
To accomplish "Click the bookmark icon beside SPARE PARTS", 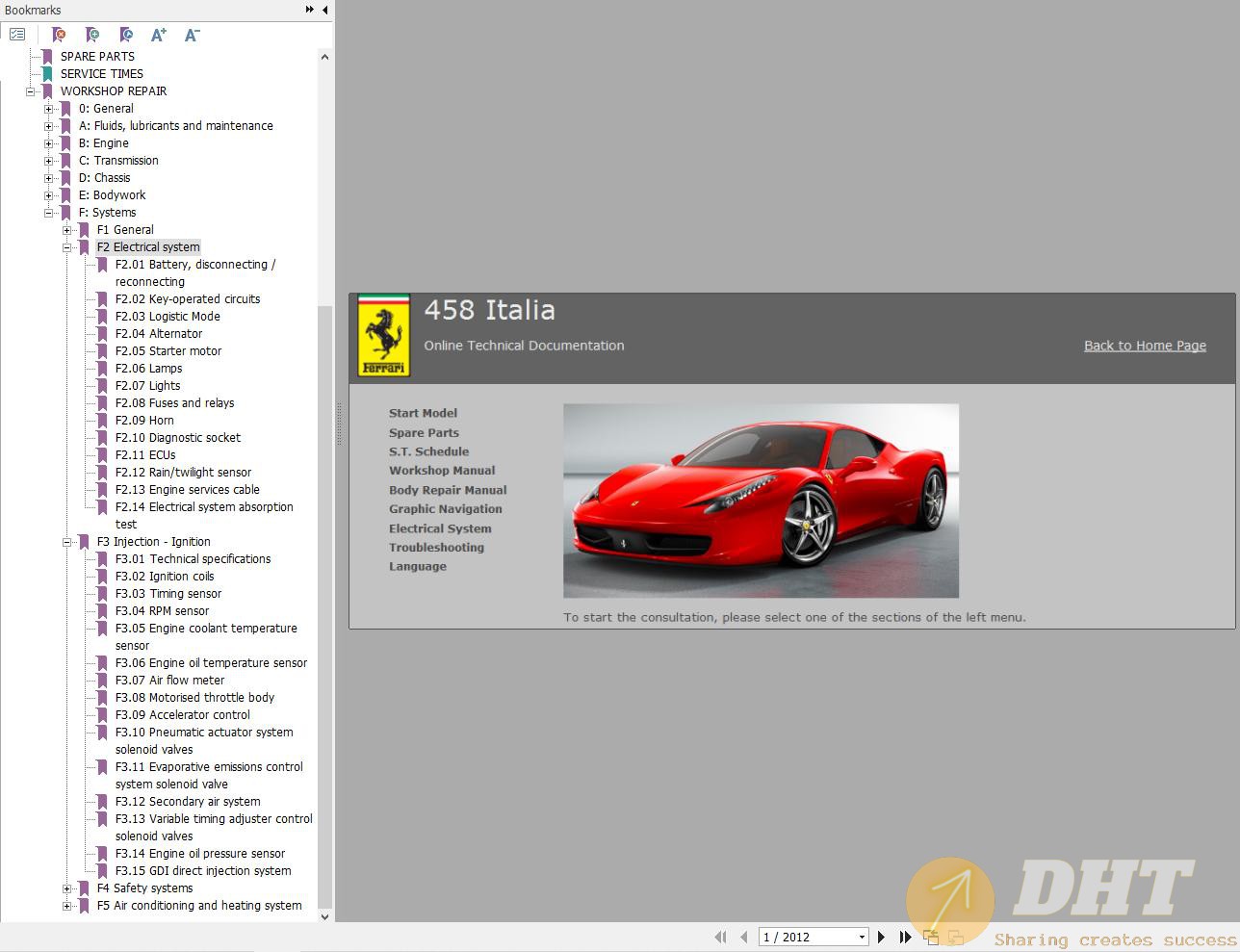I will coord(47,57).
